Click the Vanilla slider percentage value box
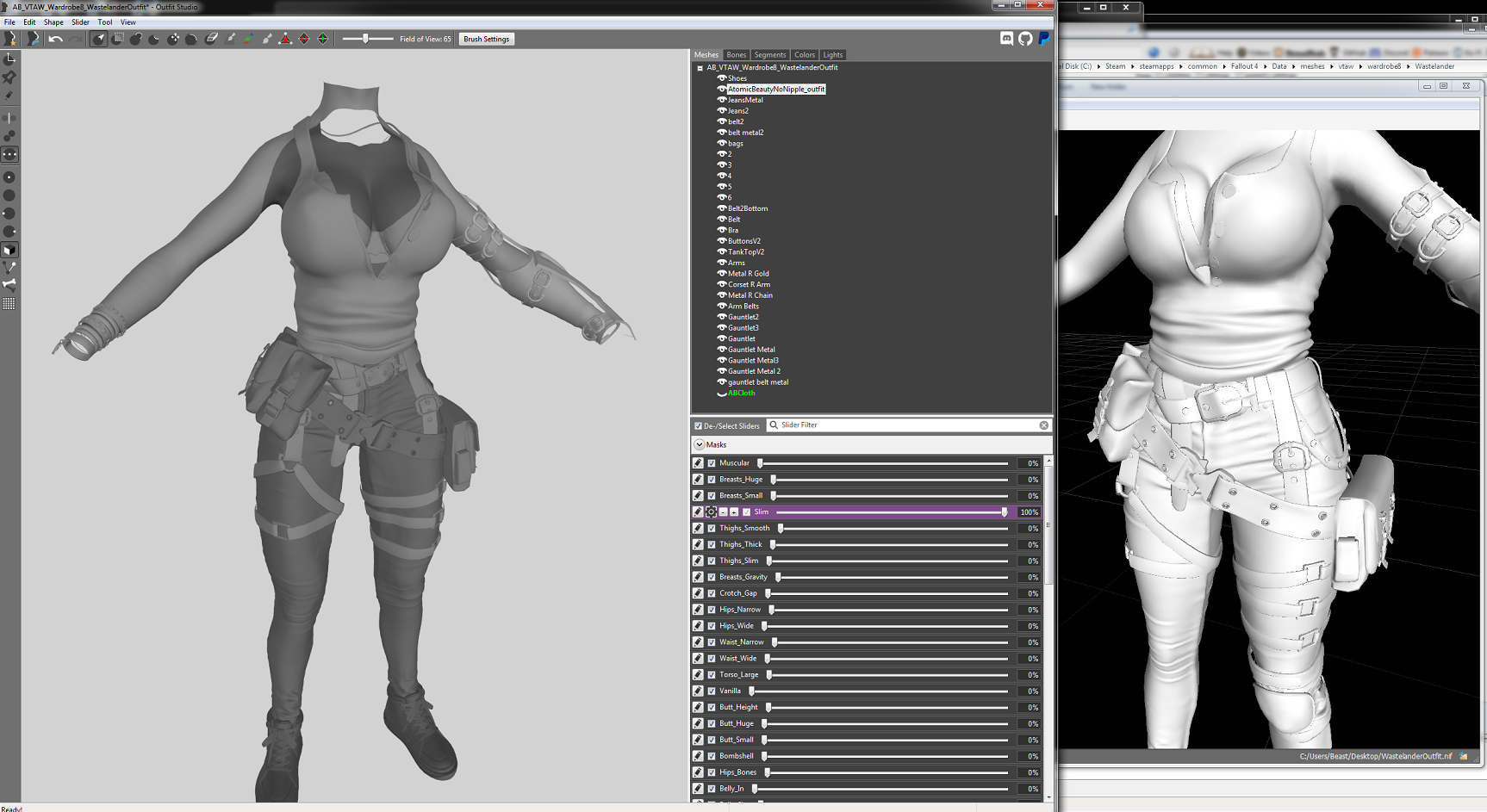This screenshot has height=812, width=1487. click(x=1028, y=691)
